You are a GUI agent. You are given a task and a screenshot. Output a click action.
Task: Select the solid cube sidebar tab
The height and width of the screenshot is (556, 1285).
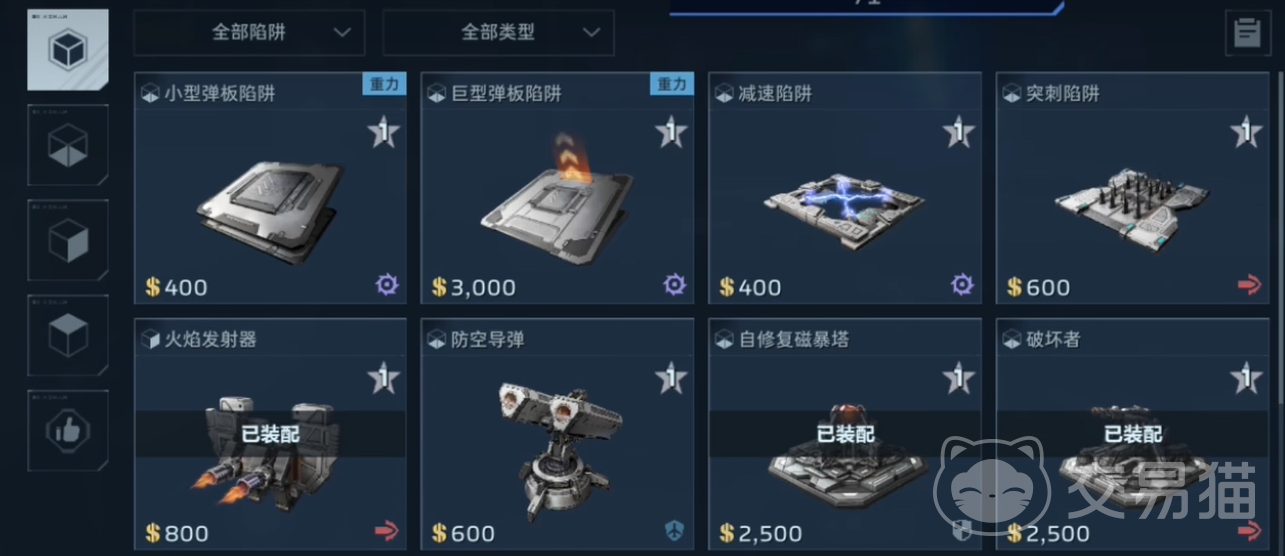[x=68, y=336]
